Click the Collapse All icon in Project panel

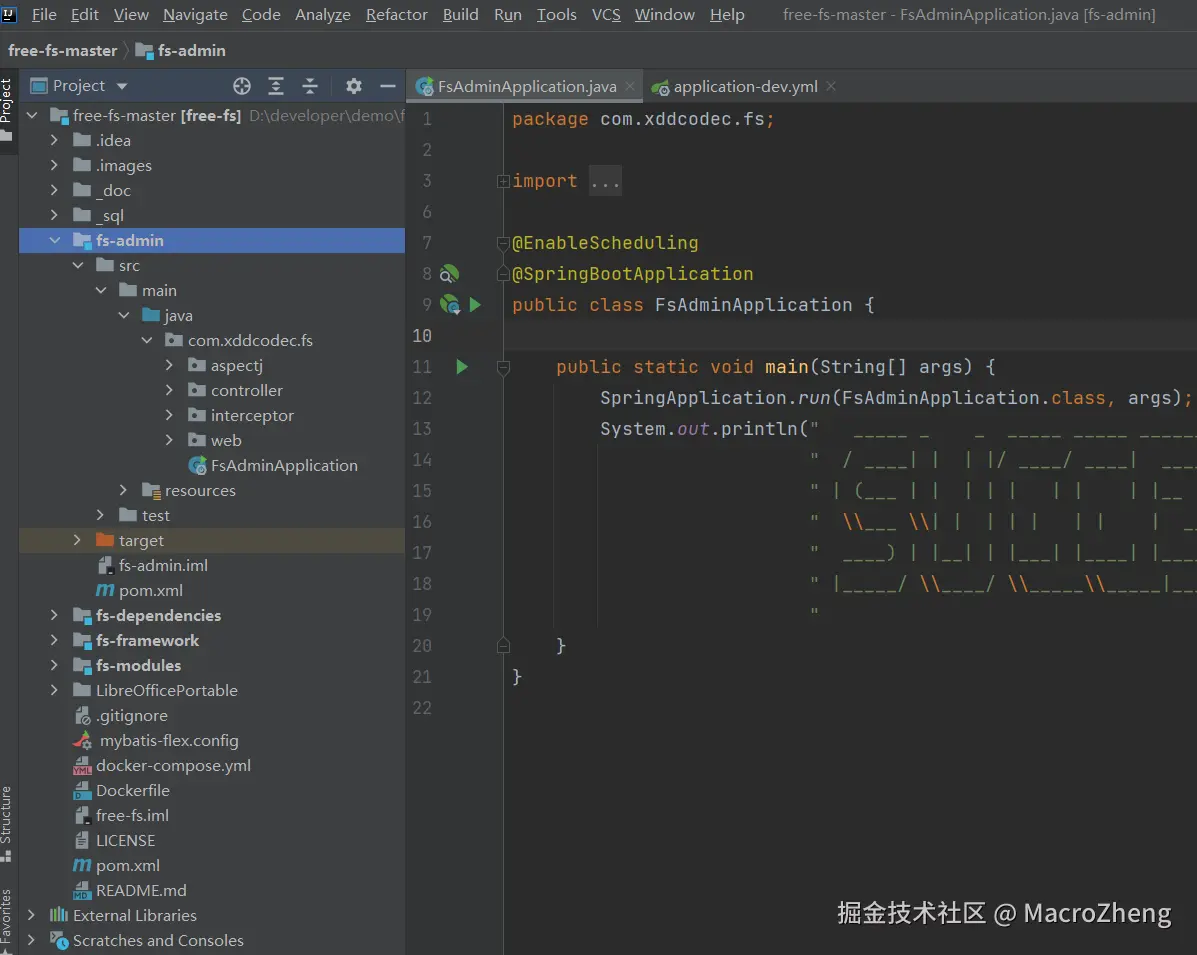point(310,86)
